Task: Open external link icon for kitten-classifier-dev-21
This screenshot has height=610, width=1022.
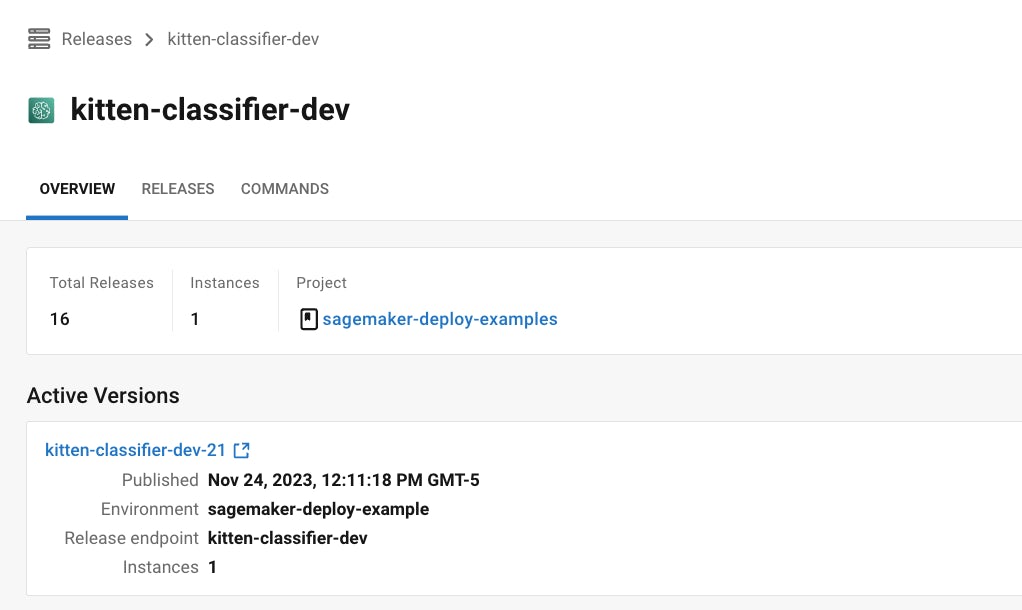Action: click(241, 451)
